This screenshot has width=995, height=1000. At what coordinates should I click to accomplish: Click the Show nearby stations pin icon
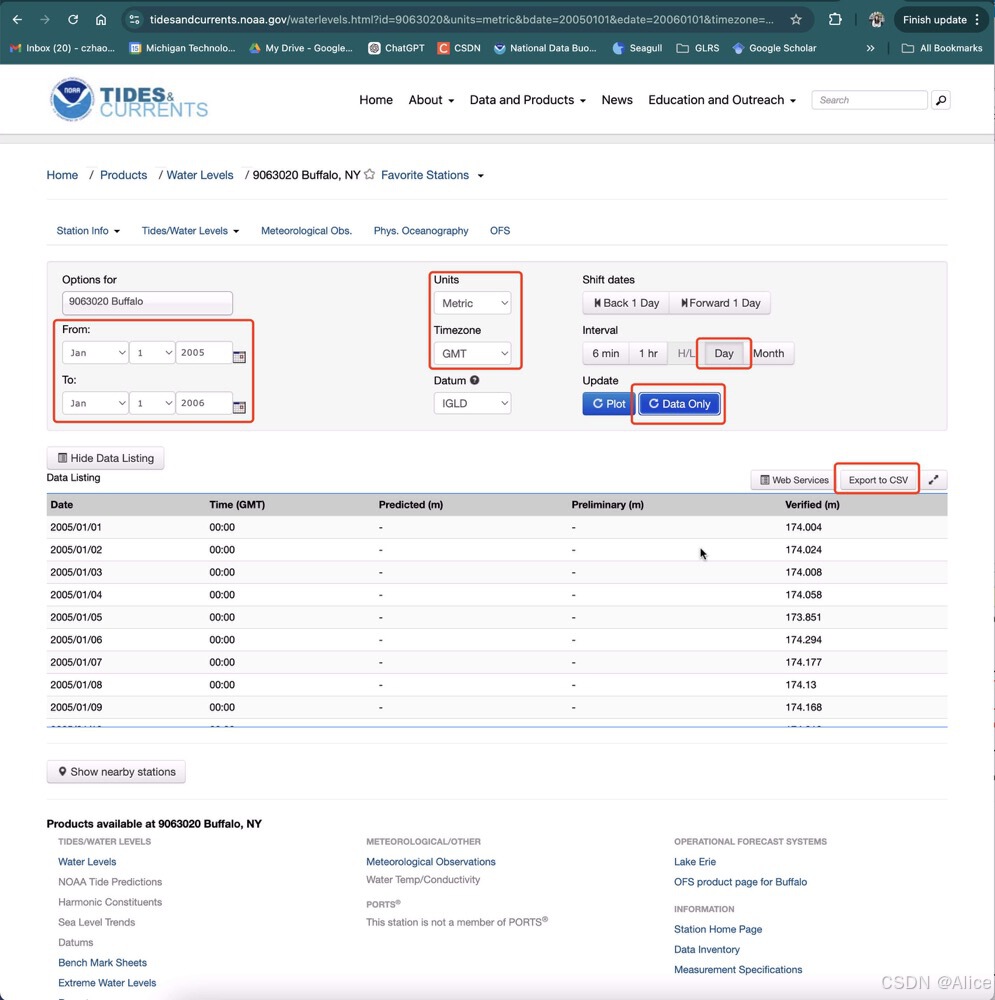pos(62,771)
